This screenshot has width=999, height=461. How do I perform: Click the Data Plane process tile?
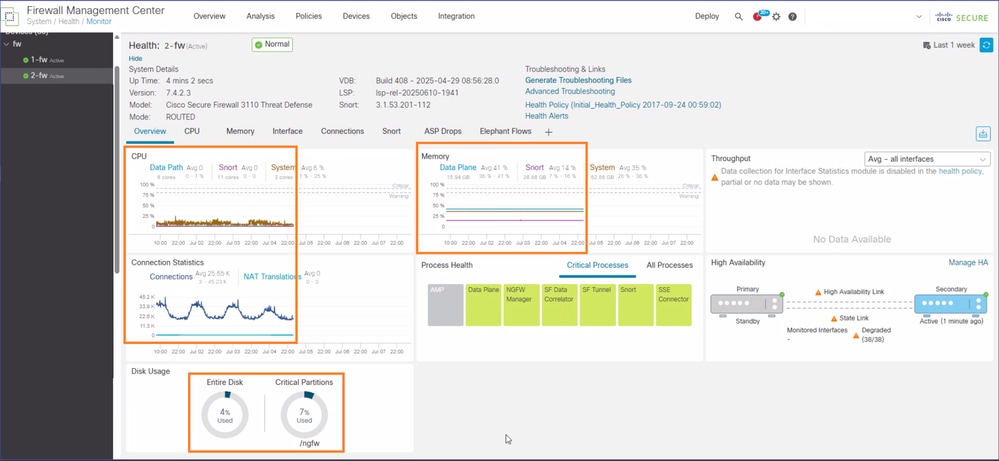(x=484, y=305)
